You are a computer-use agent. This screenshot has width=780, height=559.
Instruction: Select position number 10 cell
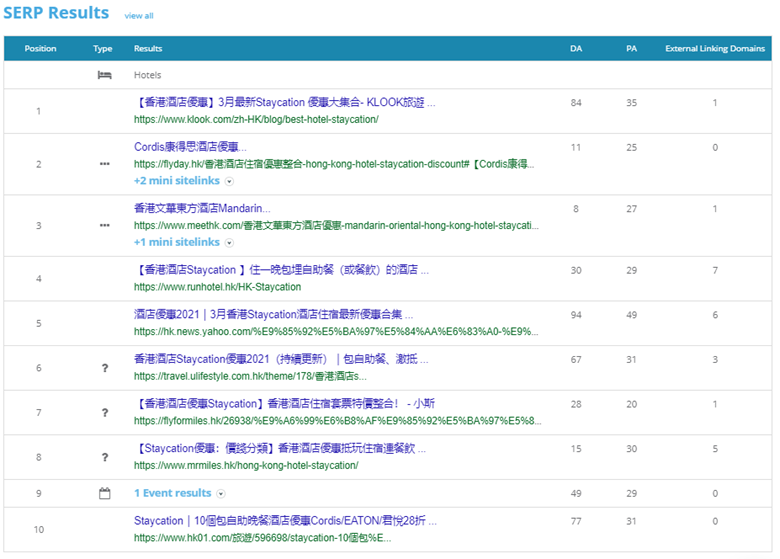pyautogui.click(x=39, y=530)
